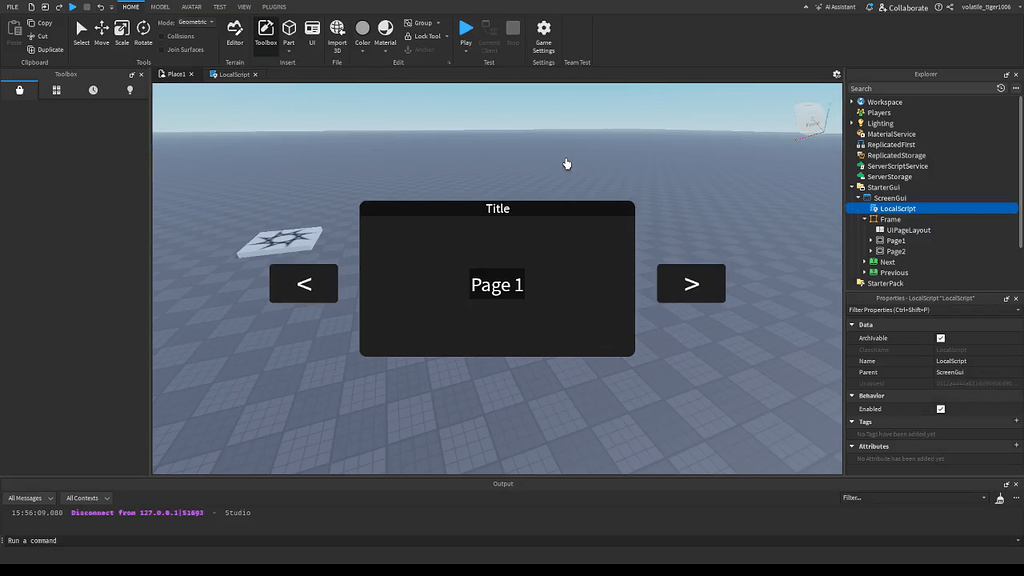Click the Group button

pos(422,23)
